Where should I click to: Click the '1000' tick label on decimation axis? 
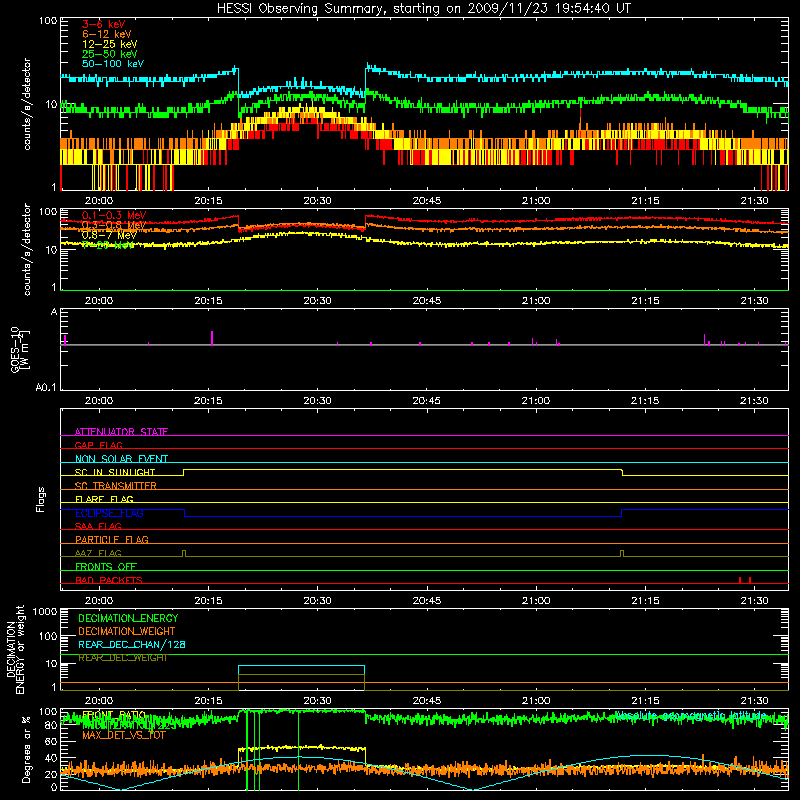point(45,611)
